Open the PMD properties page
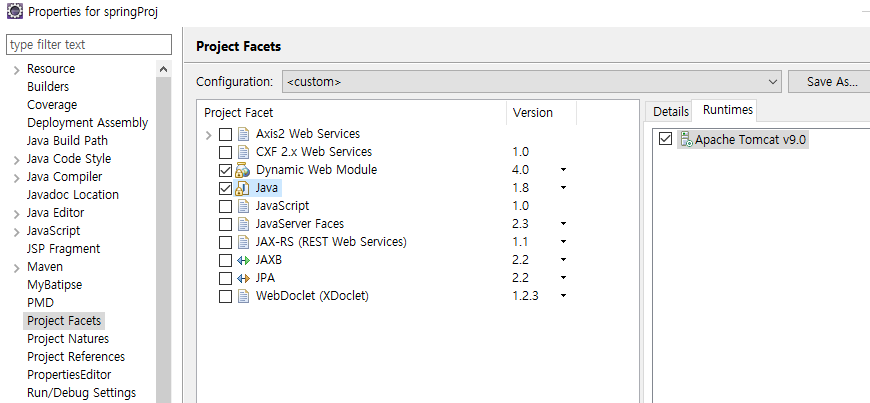The width and height of the screenshot is (870, 403). pos(41,303)
